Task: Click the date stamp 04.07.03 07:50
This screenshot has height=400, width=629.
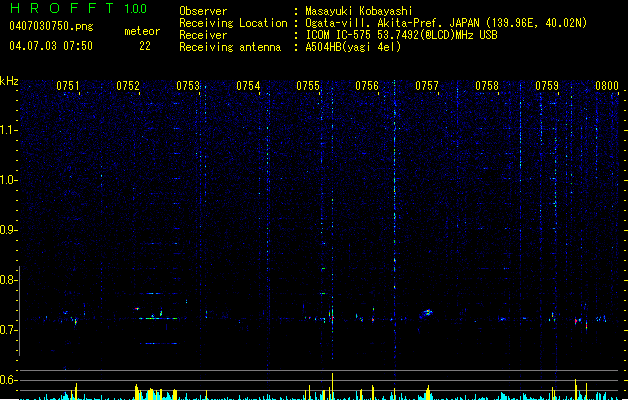Action: tap(51, 46)
